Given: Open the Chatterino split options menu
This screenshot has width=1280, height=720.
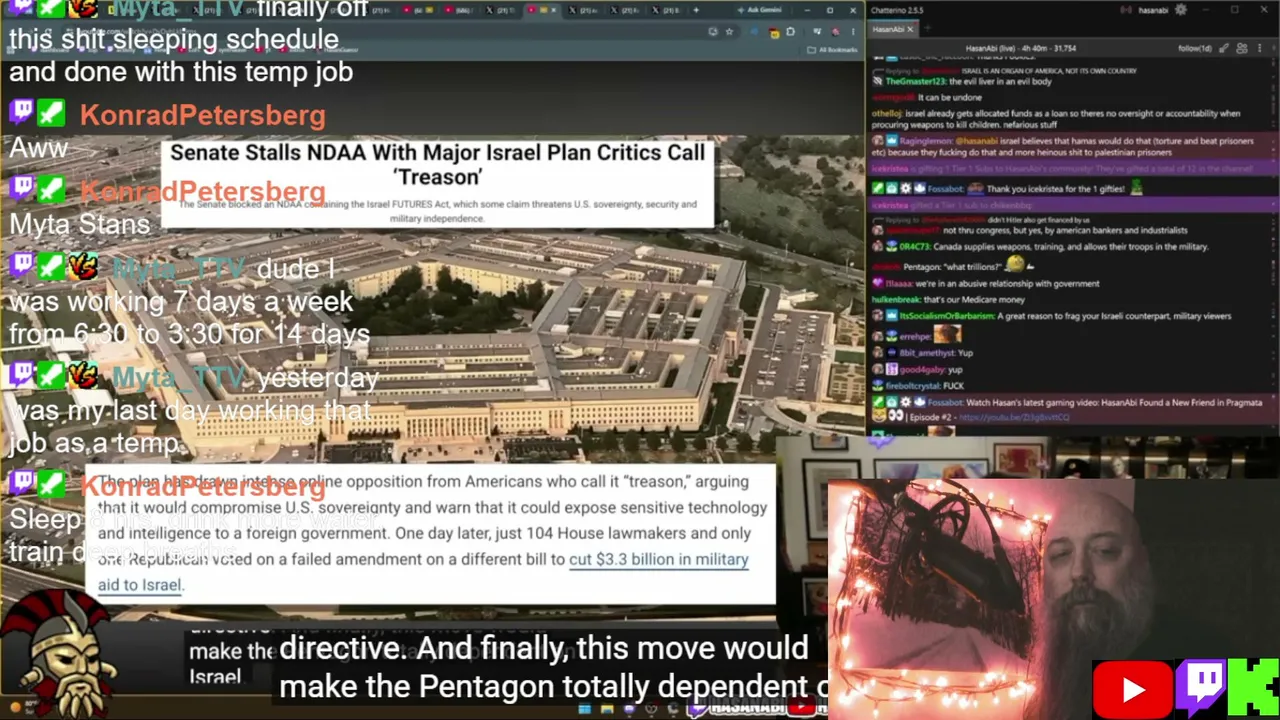Looking at the screenshot, I should [x=1258, y=48].
